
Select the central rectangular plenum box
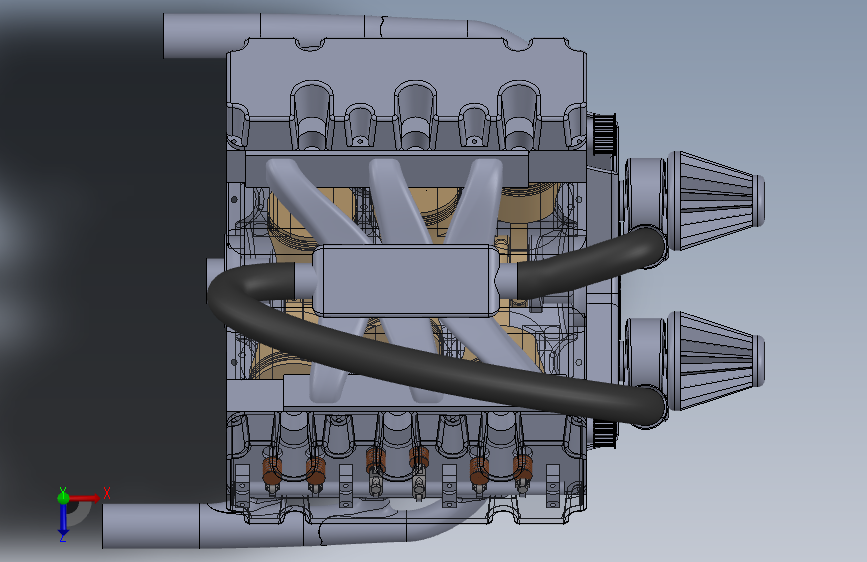coord(406,280)
